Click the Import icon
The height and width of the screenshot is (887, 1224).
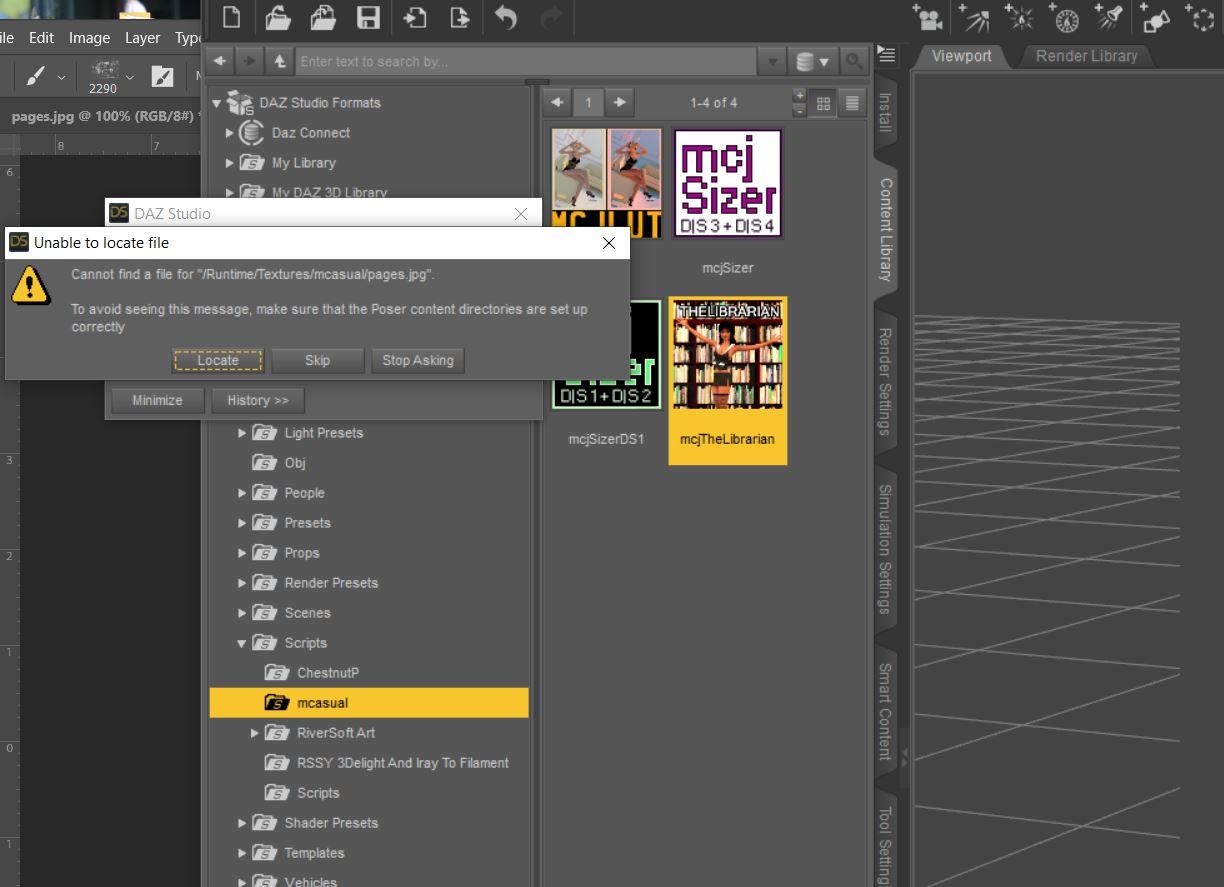[414, 17]
